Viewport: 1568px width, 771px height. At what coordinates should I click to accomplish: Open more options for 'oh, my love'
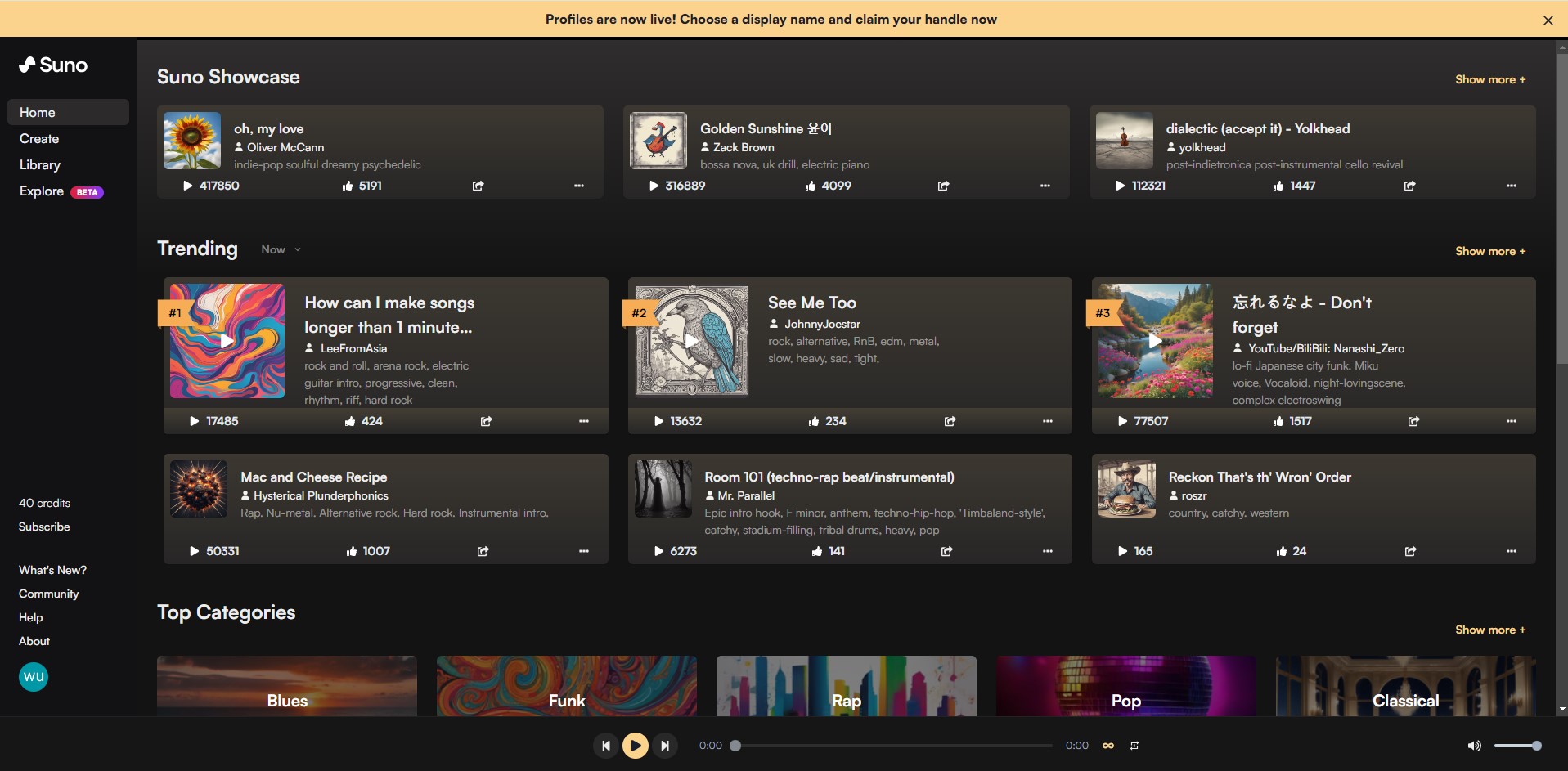point(579,186)
